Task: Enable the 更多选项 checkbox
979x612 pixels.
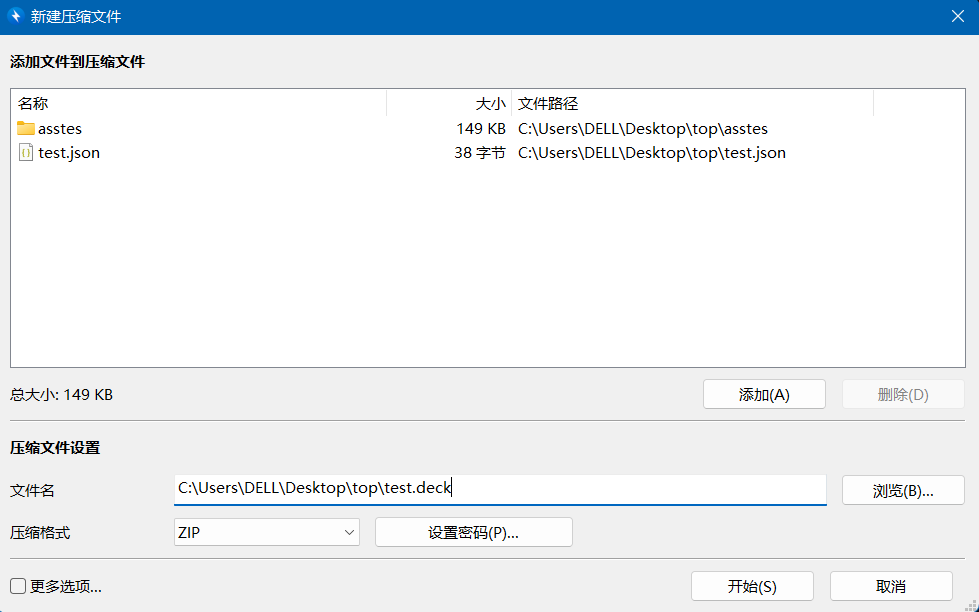Action: [18, 586]
